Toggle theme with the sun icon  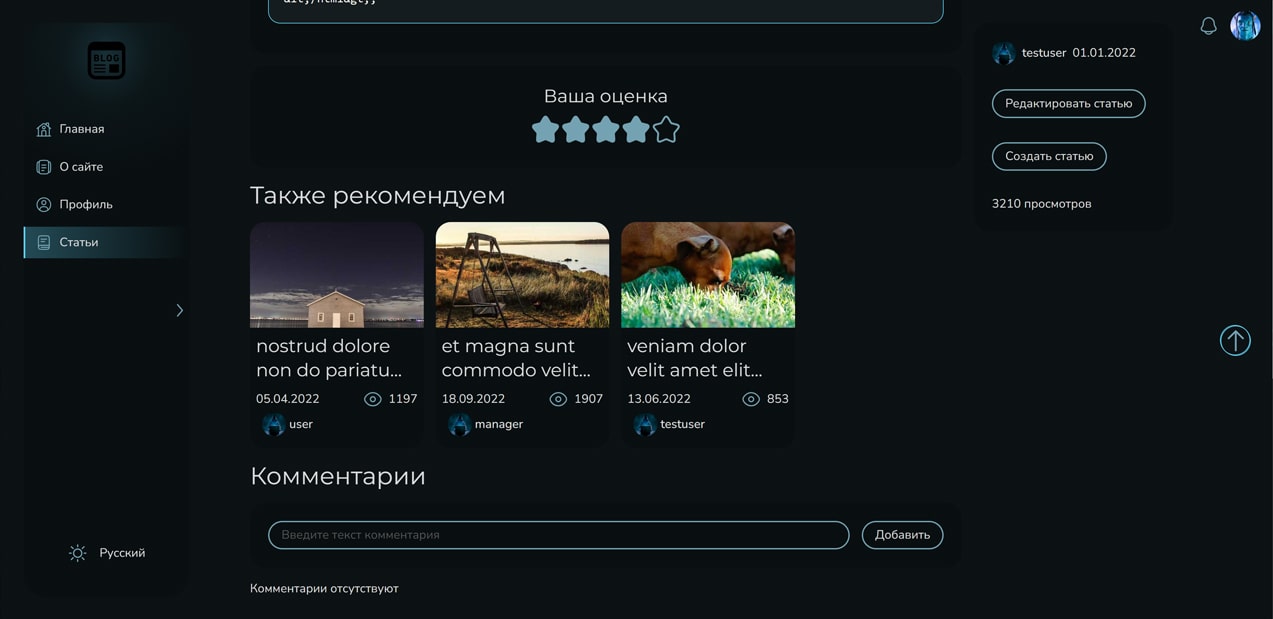click(77, 553)
